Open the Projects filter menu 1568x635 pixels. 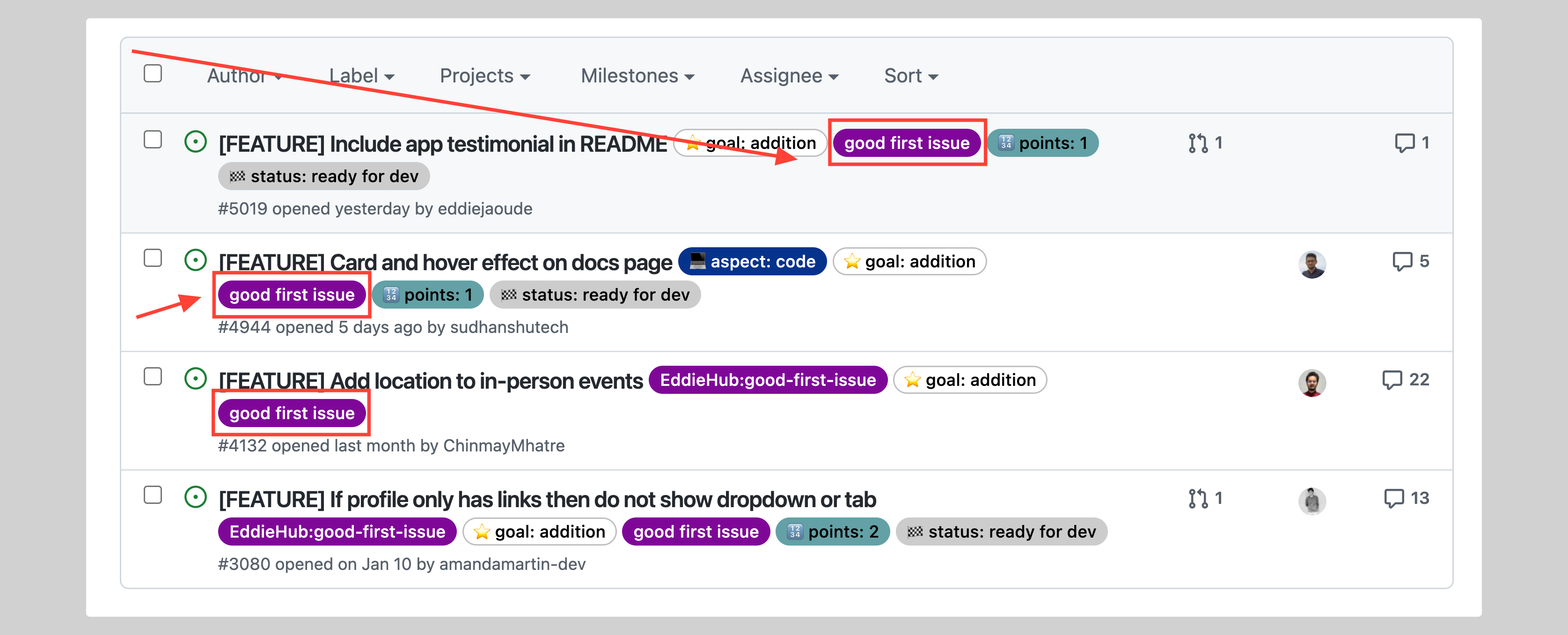pyautogui.click(x=484, y=76)
